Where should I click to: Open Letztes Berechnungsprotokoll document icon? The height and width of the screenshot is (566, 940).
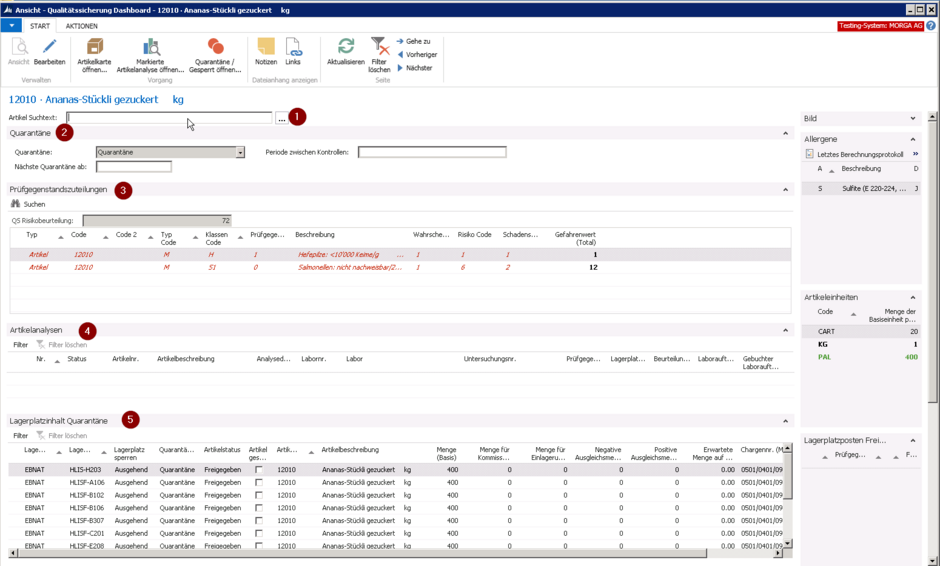809,154
